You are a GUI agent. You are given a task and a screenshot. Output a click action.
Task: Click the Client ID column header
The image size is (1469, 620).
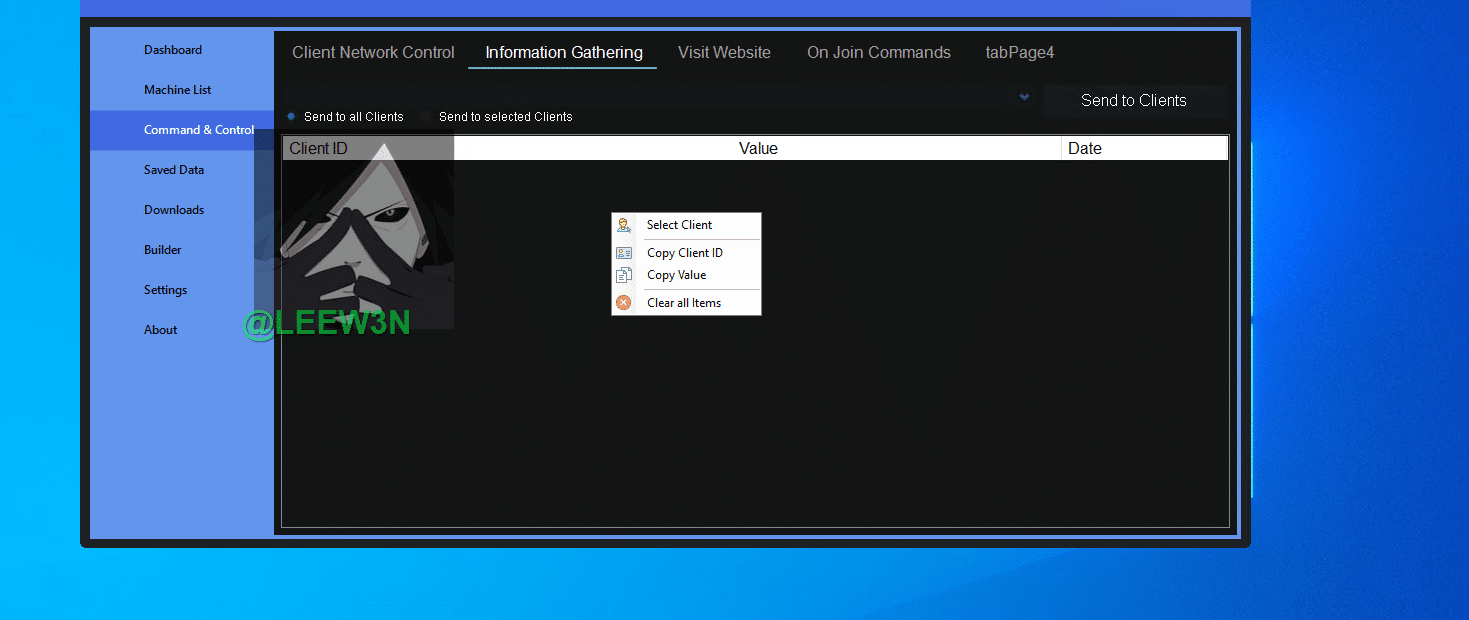pyautogui.click(x=367, y=149)
